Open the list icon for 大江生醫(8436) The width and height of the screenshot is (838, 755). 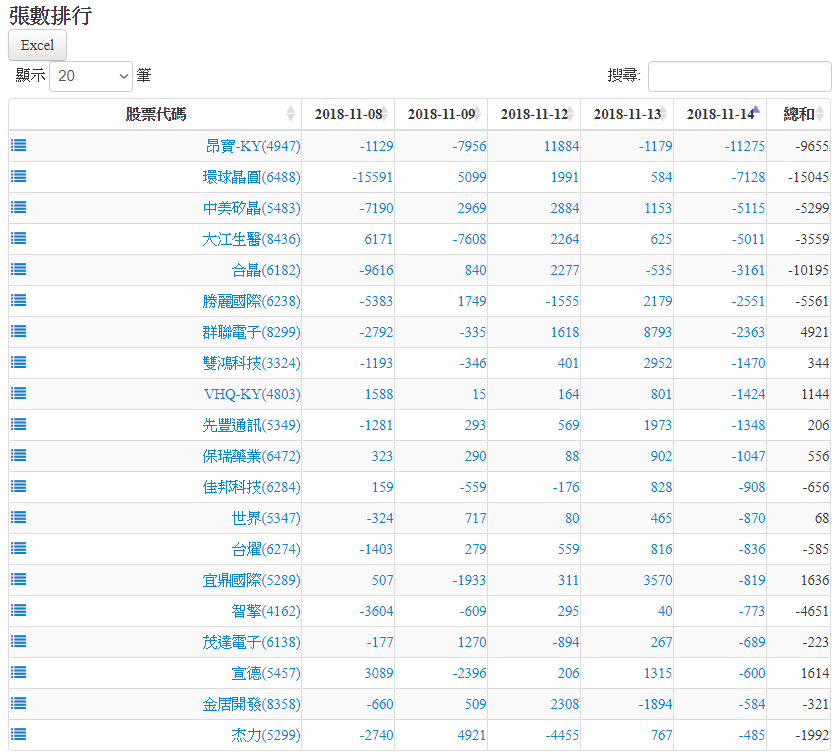pos(19,238)
